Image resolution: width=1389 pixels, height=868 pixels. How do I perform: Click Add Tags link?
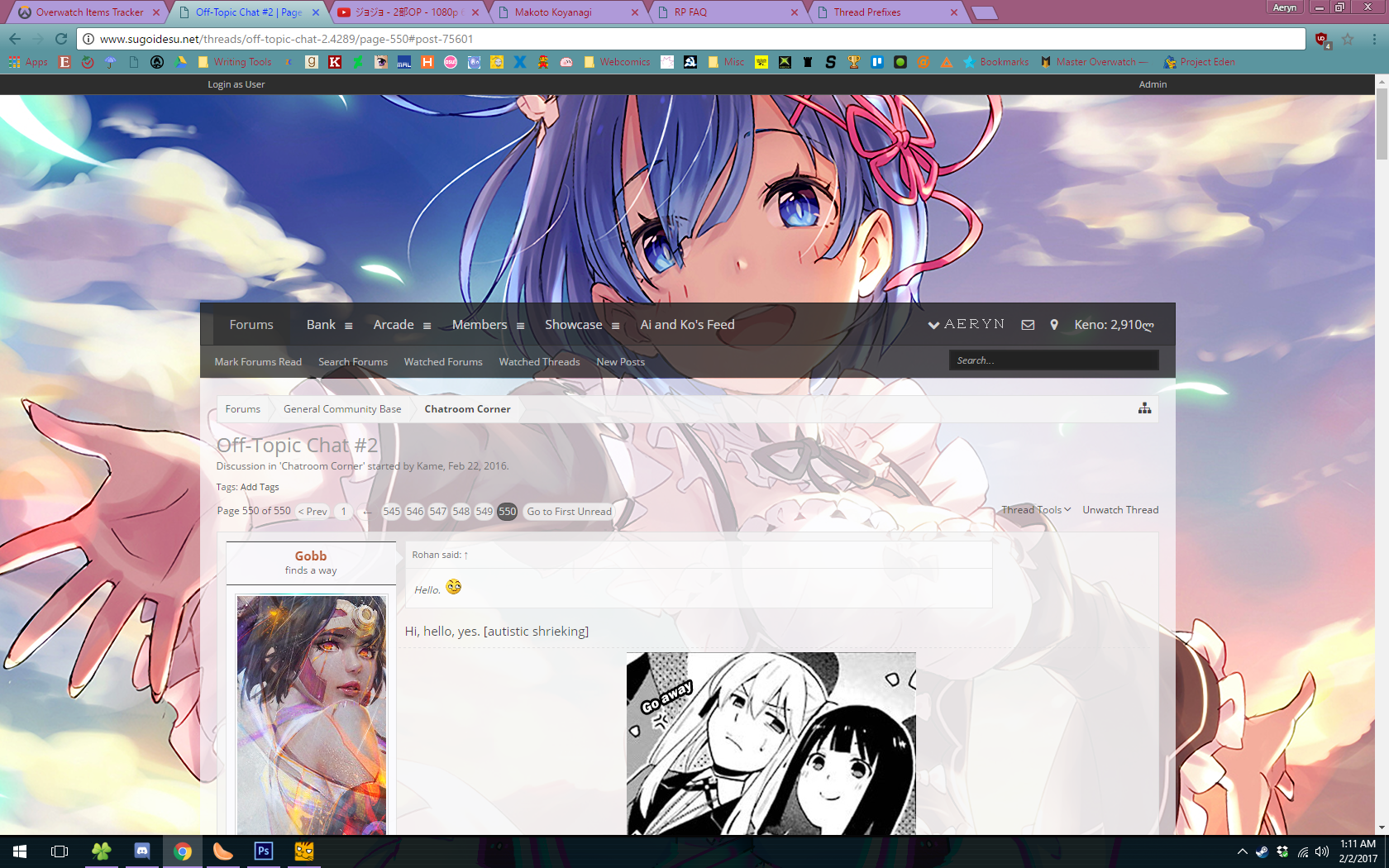(x=260, y=487)
